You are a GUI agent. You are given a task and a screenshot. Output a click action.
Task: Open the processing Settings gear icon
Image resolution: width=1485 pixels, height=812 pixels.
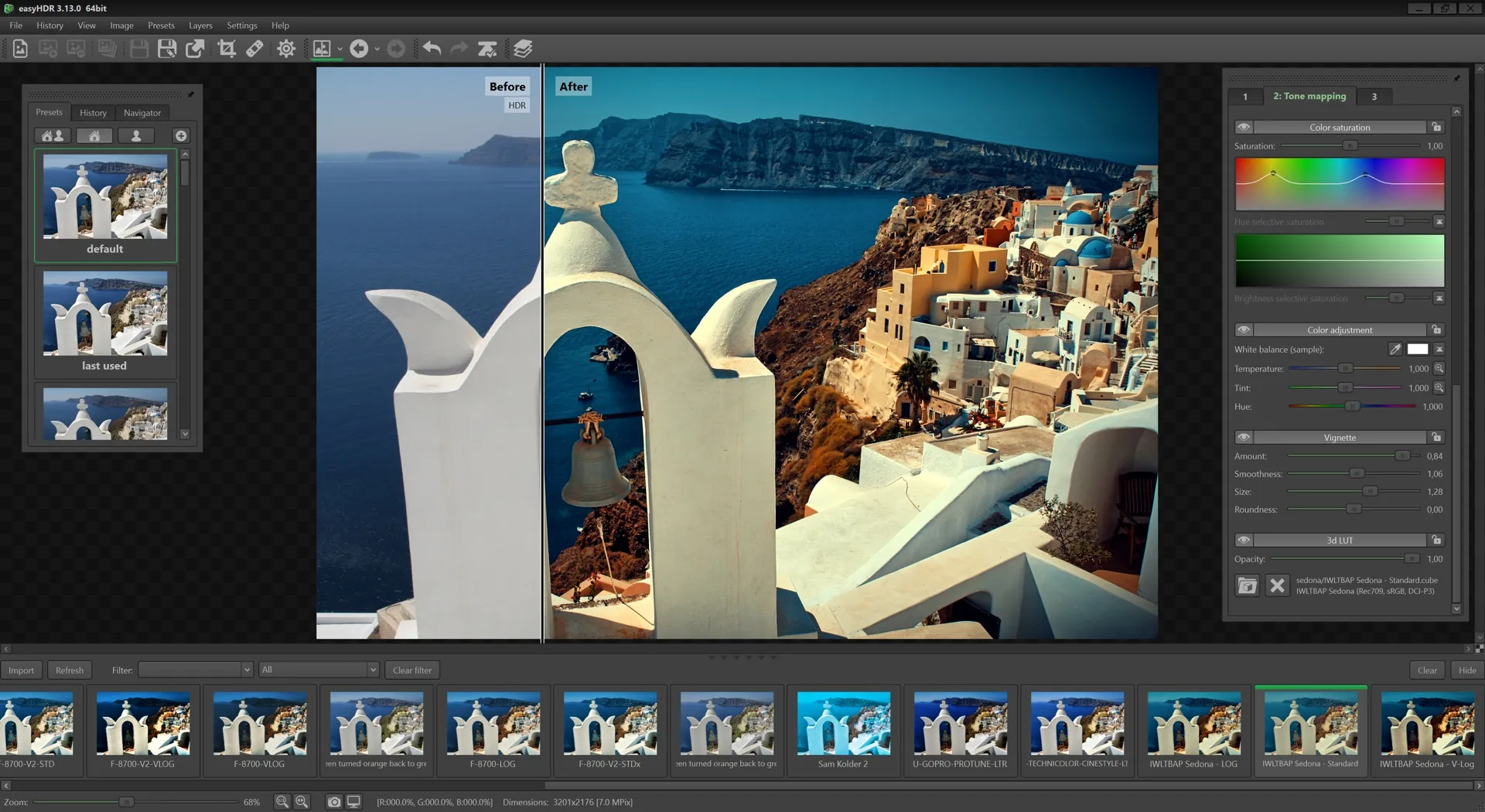pyautogui.click(x=286, y=48)
